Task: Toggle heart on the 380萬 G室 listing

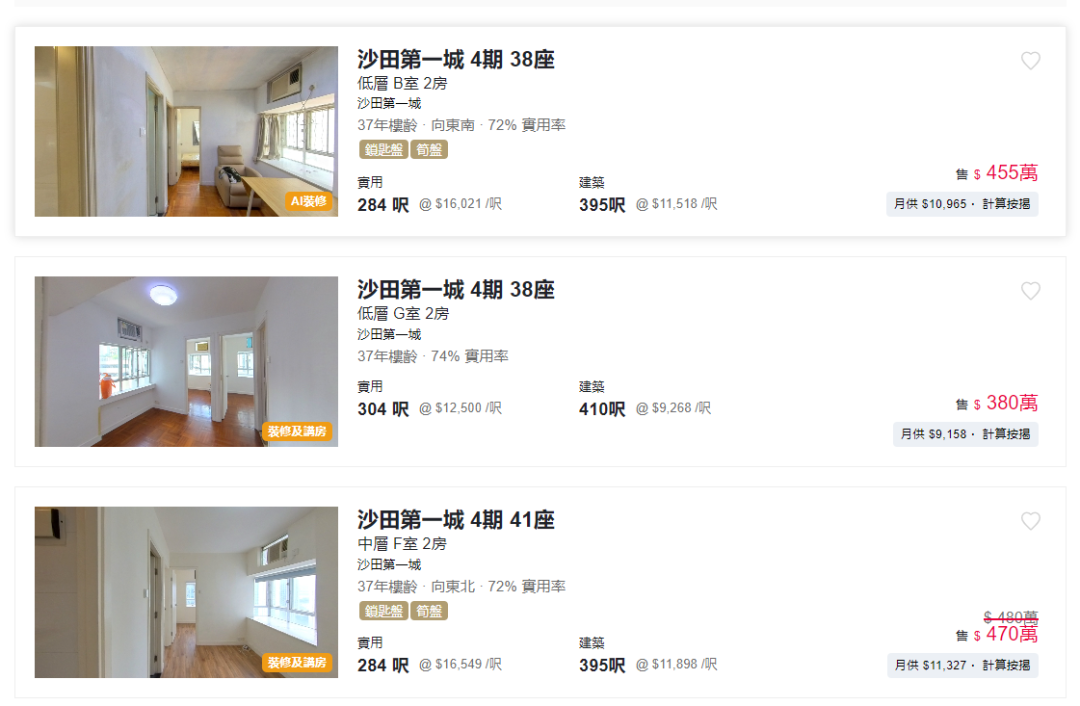Action: (x=1030, y=291)
